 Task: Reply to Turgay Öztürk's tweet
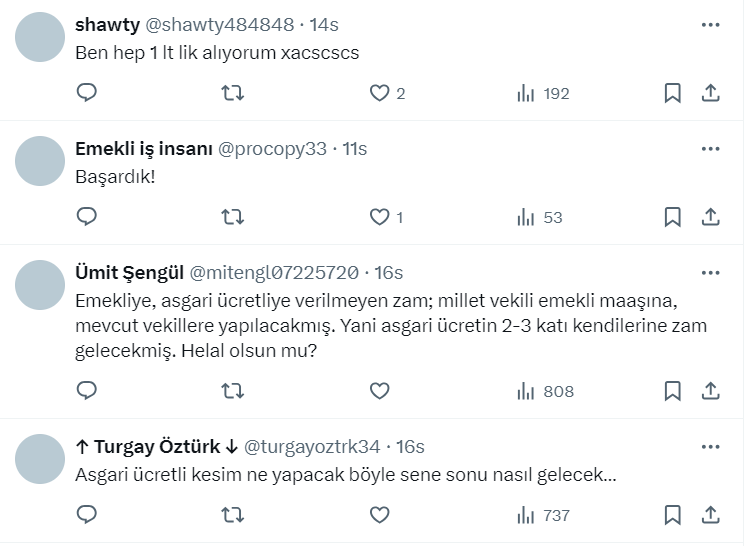(87, 515)
